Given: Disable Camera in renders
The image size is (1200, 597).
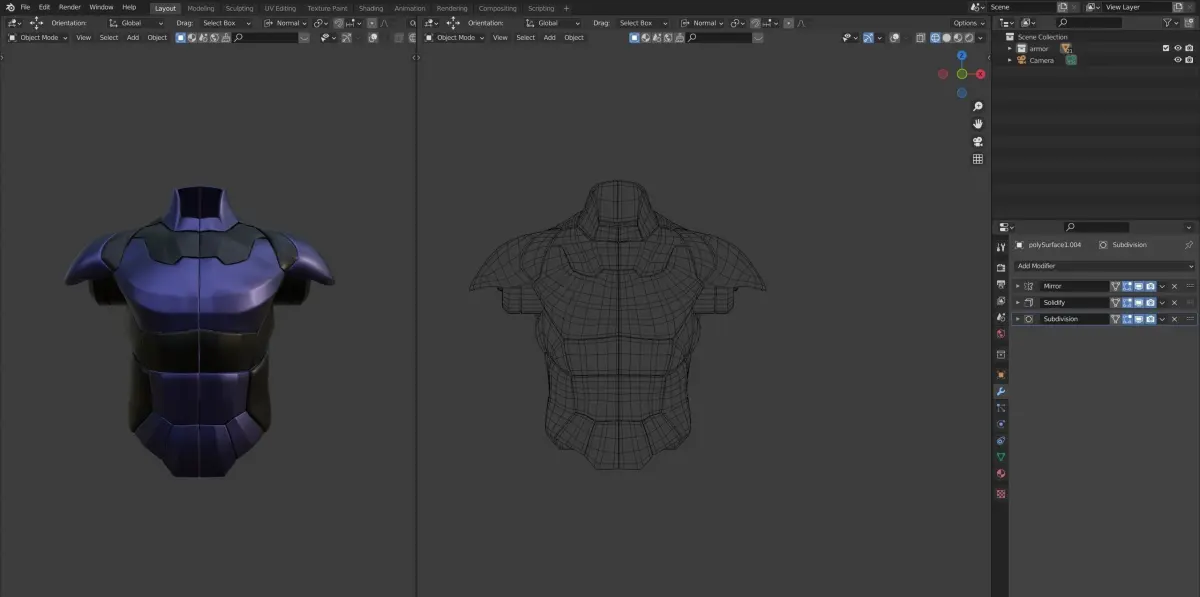Looking at the screenshot, I should coord(1190,60).
